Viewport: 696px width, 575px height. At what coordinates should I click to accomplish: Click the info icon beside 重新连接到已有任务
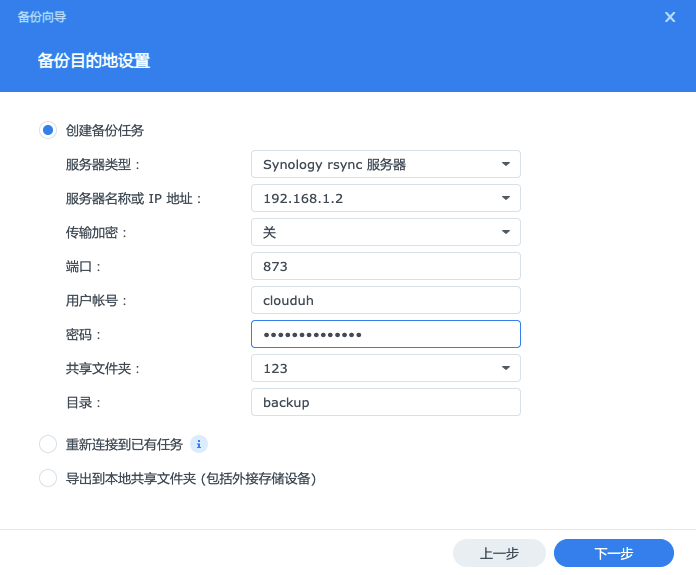[199, 444]
